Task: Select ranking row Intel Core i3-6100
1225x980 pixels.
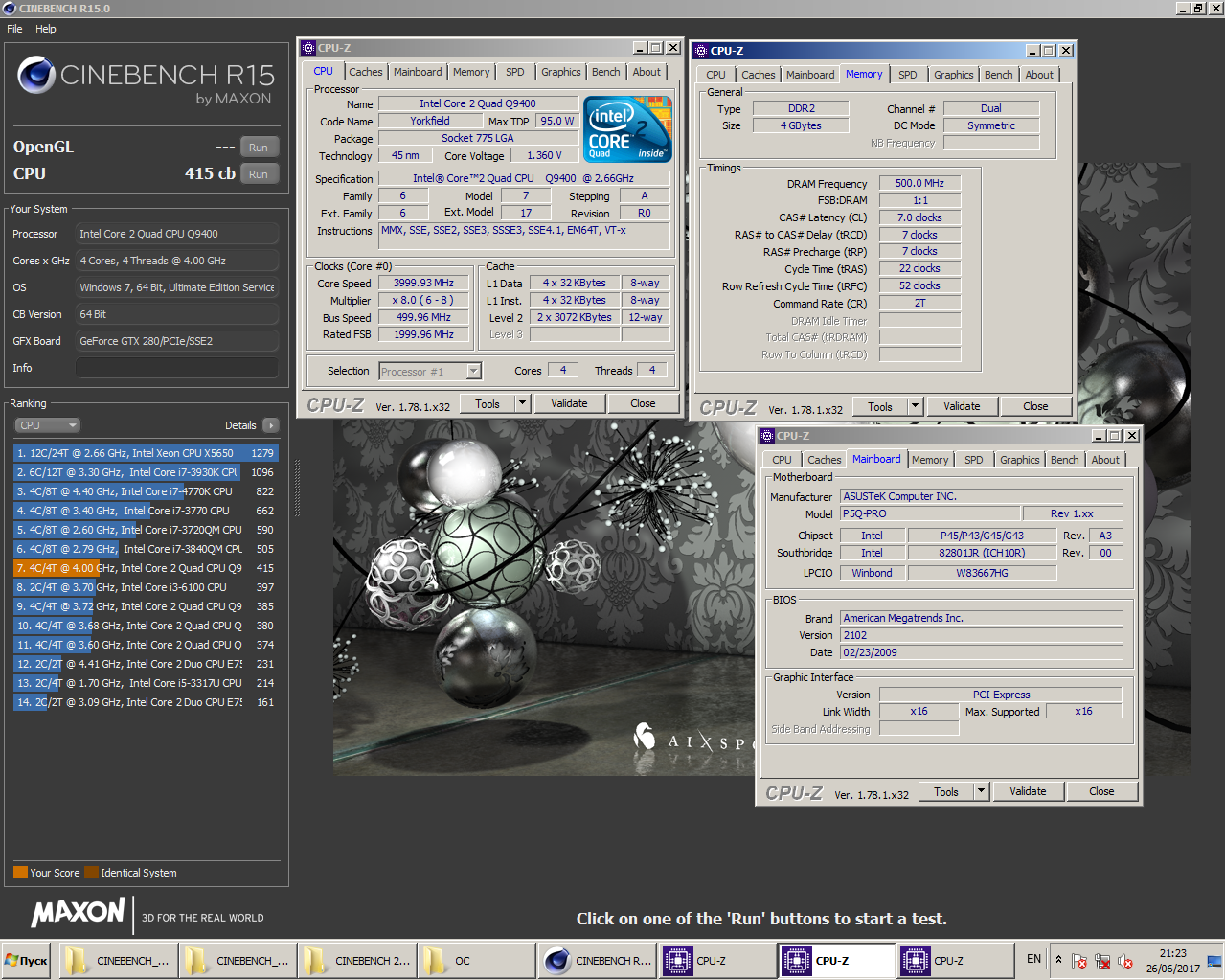Action: tap(146, 587)
